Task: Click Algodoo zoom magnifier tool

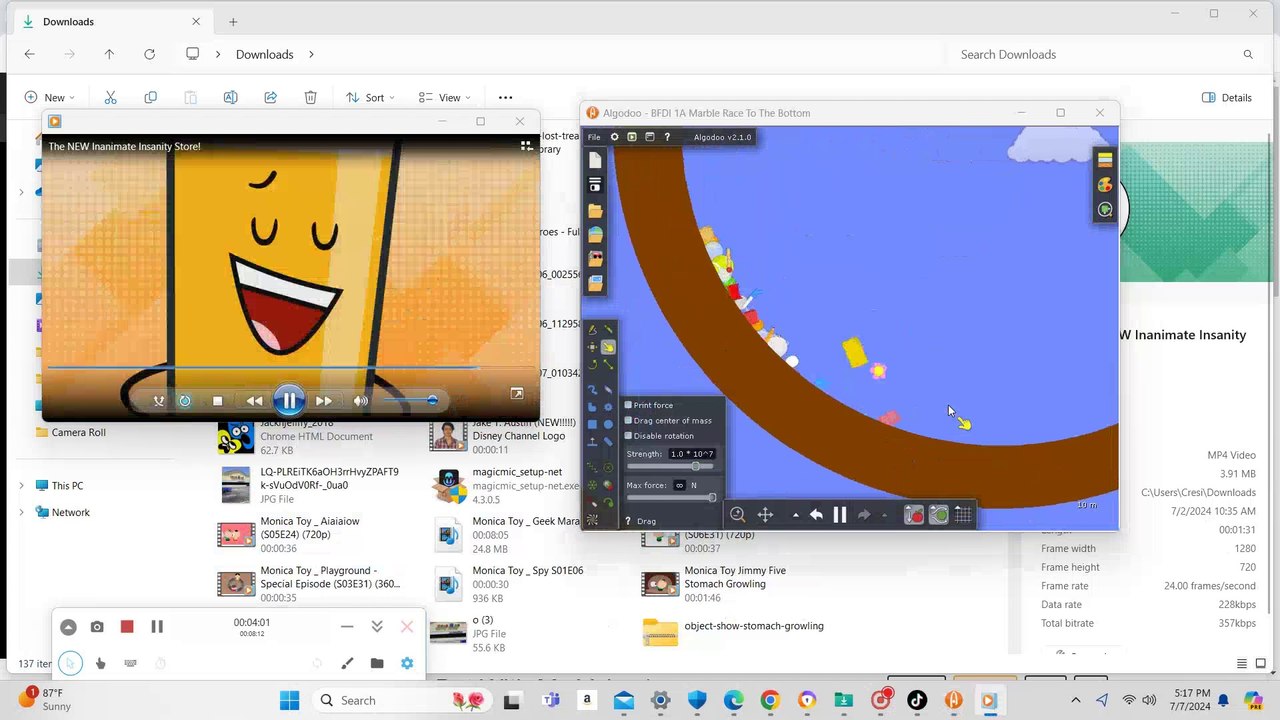Action: 738,514
